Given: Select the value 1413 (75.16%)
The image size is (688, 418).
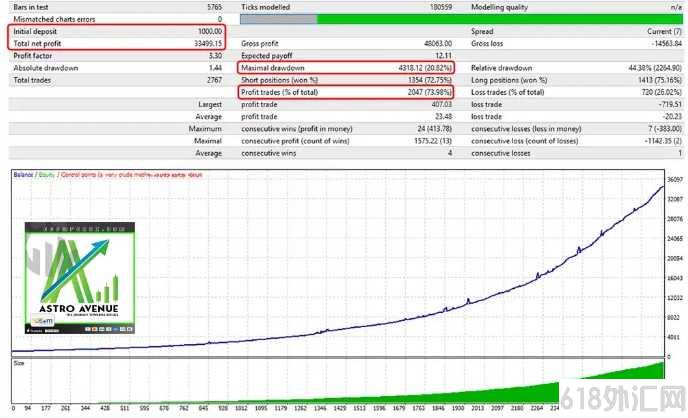Looking at the screenshot, I should pos(660,80).
